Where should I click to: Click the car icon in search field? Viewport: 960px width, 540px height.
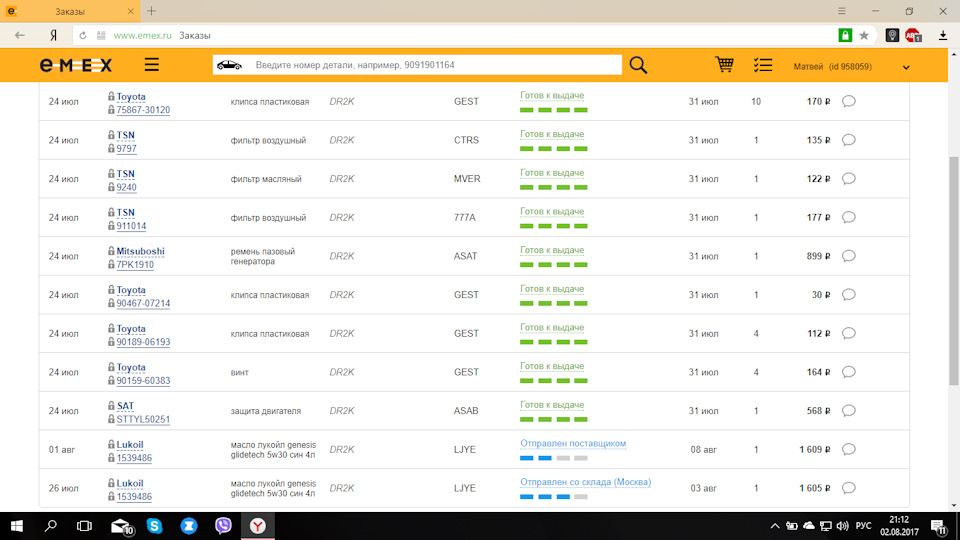tap(230, 65)
